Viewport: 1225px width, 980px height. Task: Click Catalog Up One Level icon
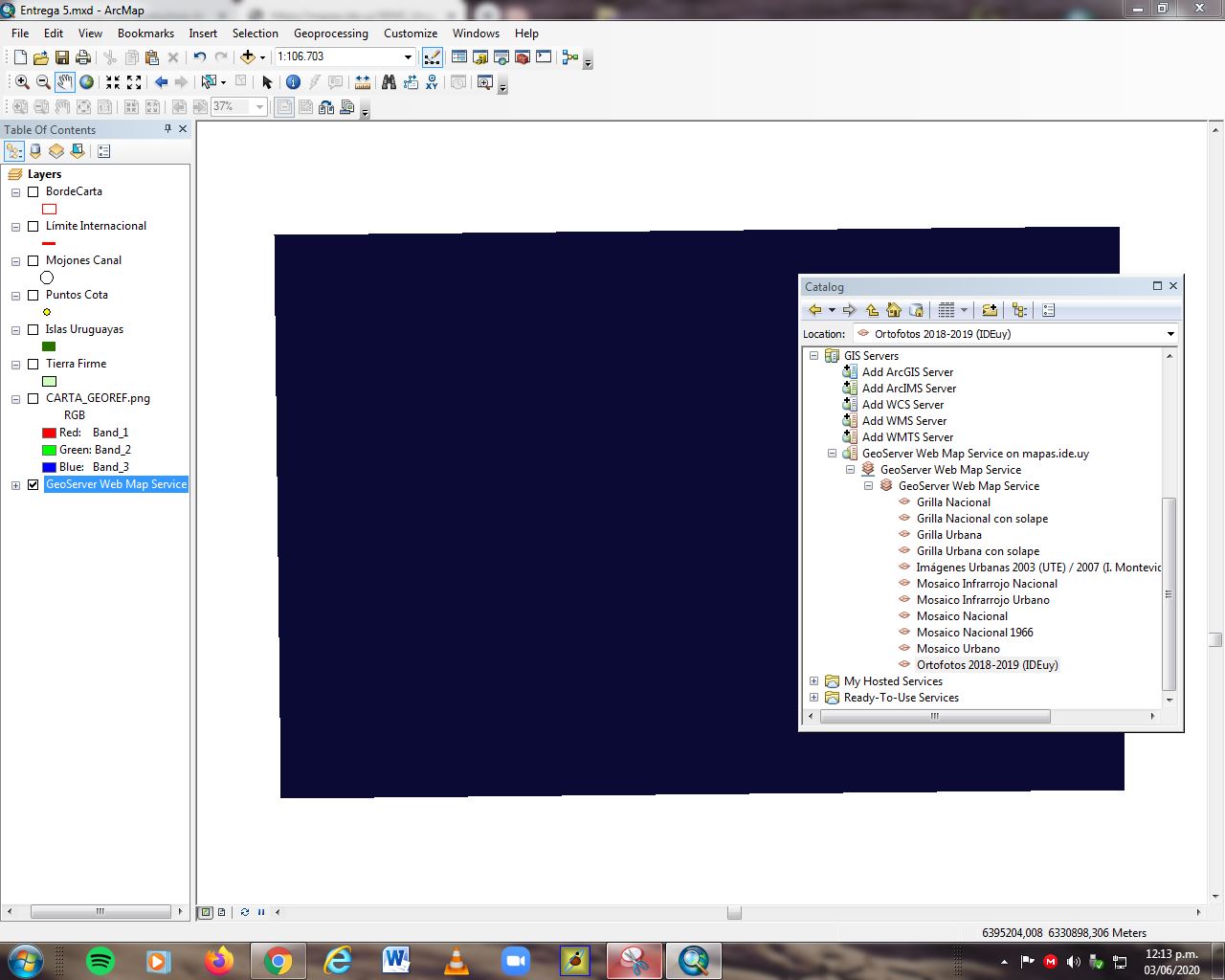point(872,310)
